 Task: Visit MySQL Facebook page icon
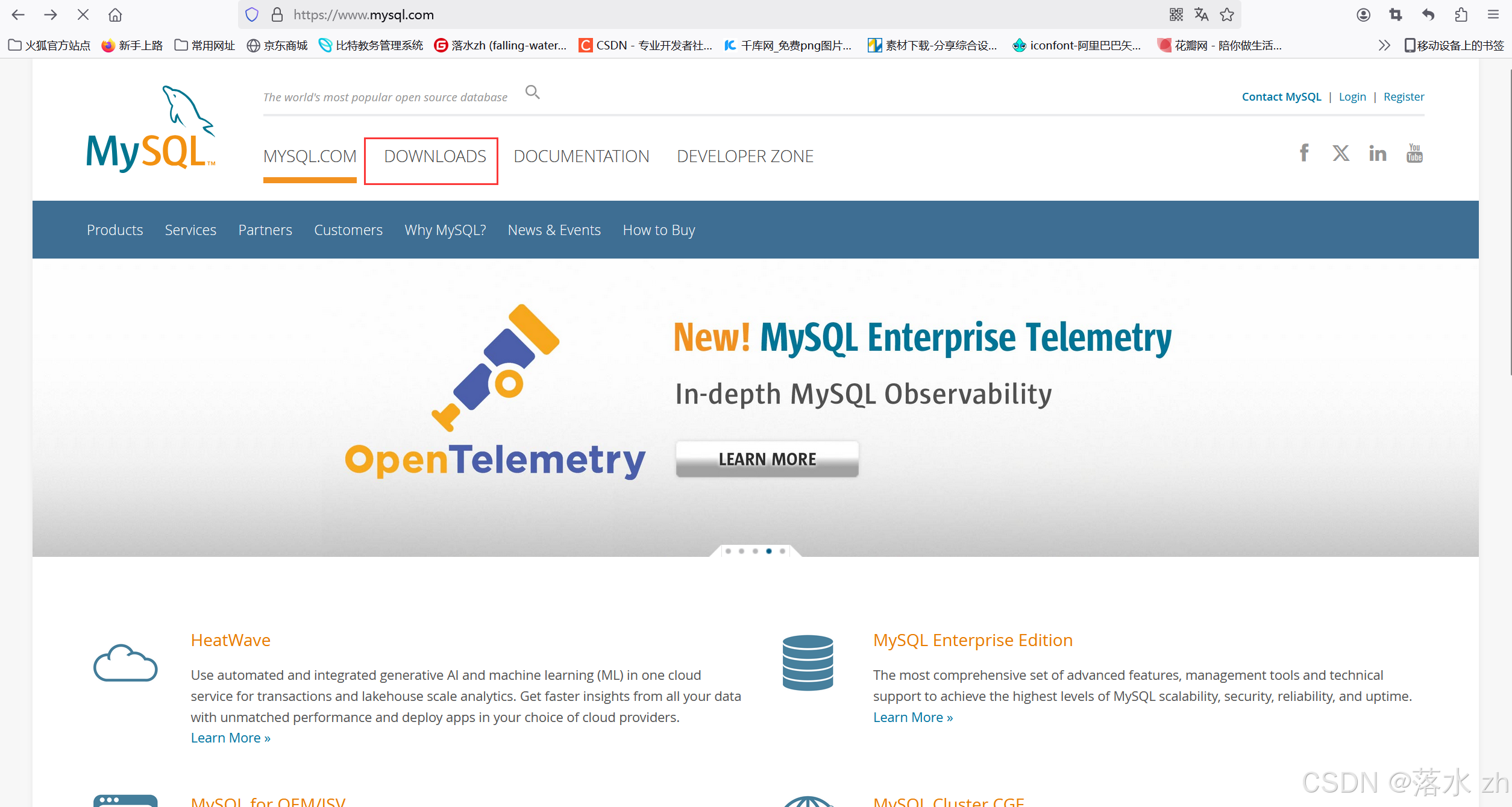click(x=1303, y=153)
